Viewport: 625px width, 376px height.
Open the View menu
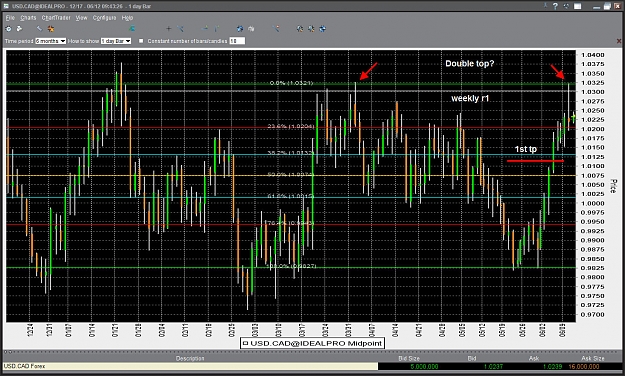coord(81,18)
